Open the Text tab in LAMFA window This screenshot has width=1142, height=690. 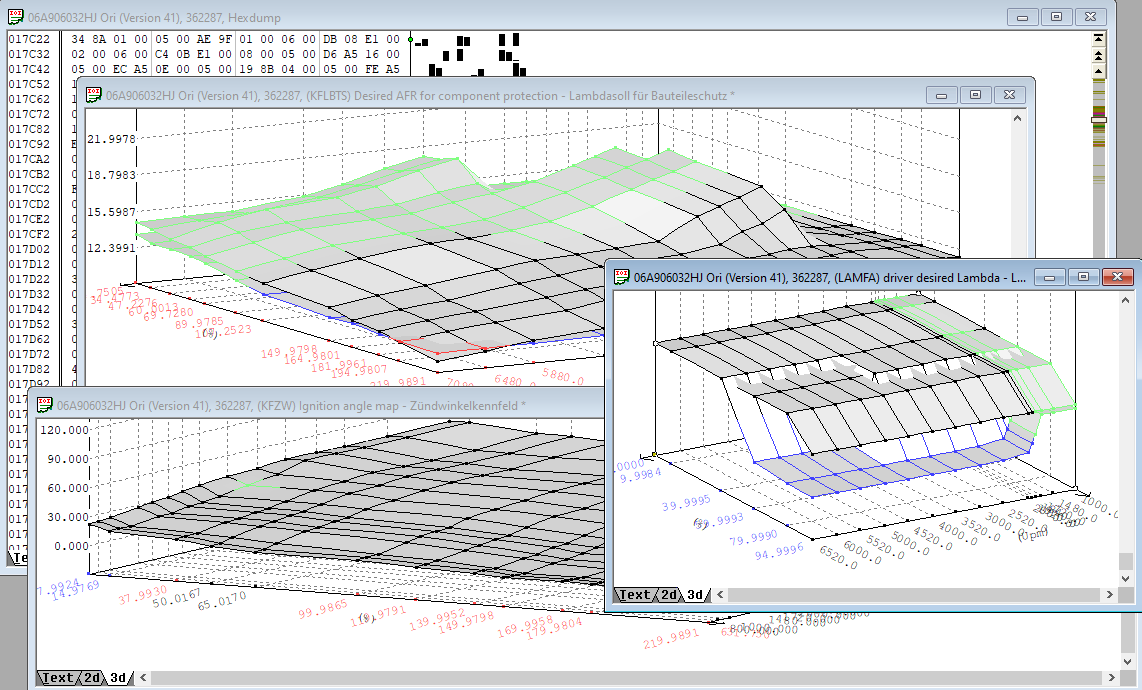(634, 595)
